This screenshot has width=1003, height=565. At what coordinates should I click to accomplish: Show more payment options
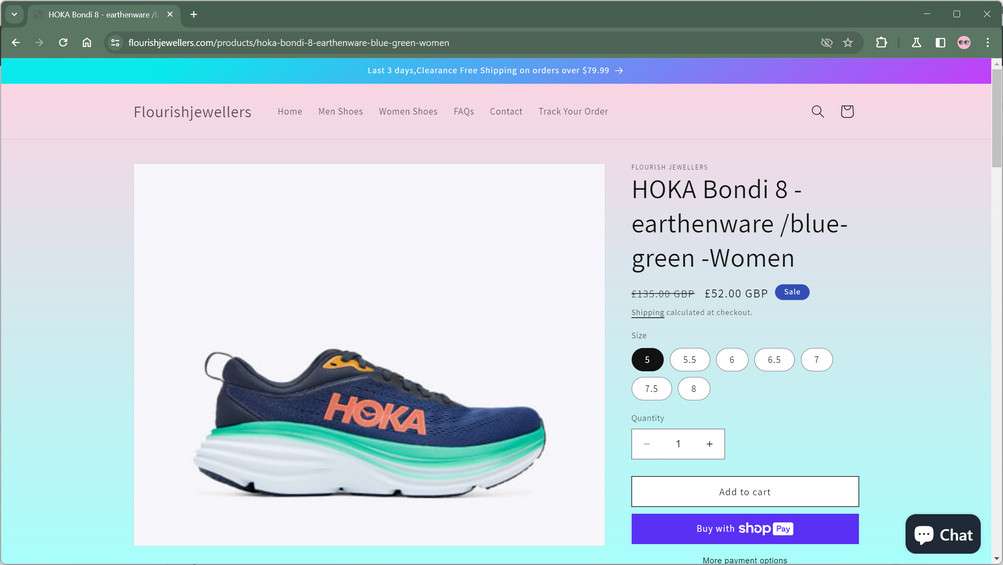745,560
